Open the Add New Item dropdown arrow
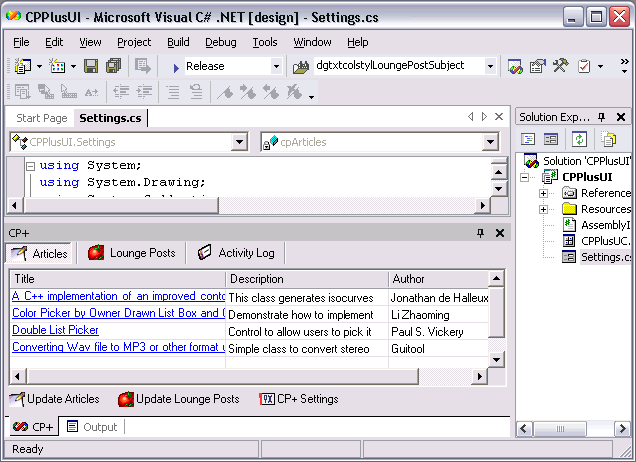 [x=73, y=66]
